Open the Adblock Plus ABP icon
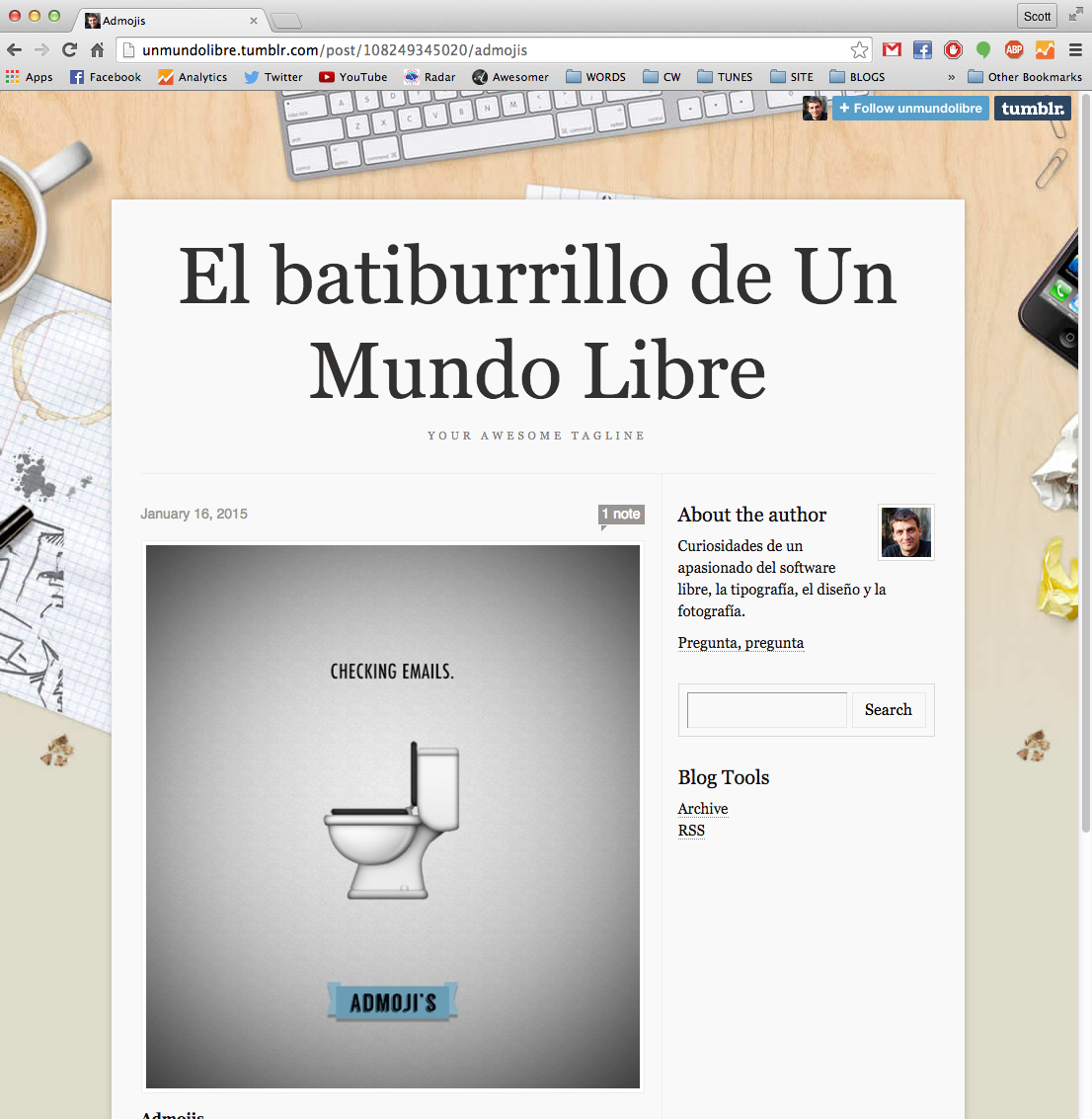Image resolution: width=1092 pixels, height=1119 pixels. tap(1014, 49)
